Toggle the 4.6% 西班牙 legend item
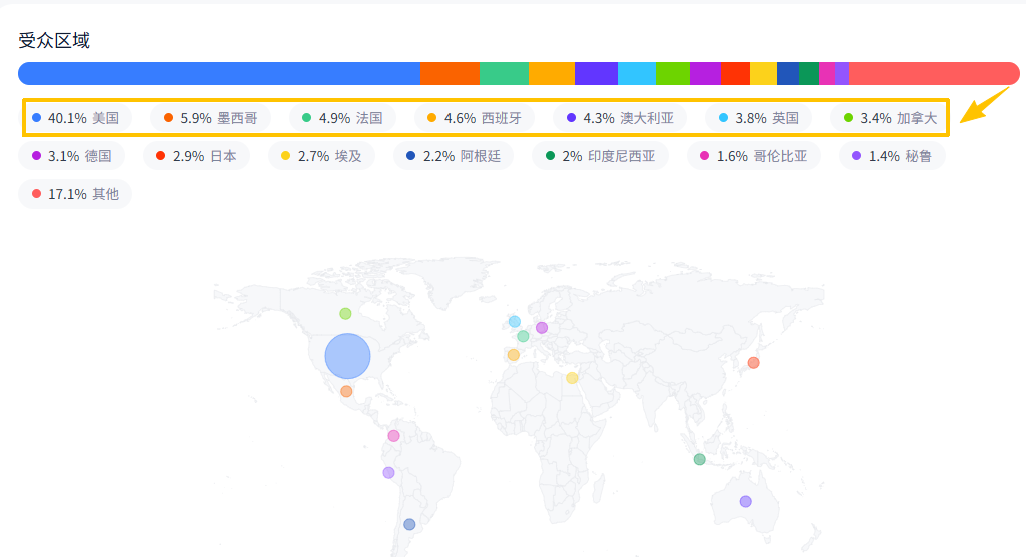This screenshot has height=557, width=1026. coord(474,118)
